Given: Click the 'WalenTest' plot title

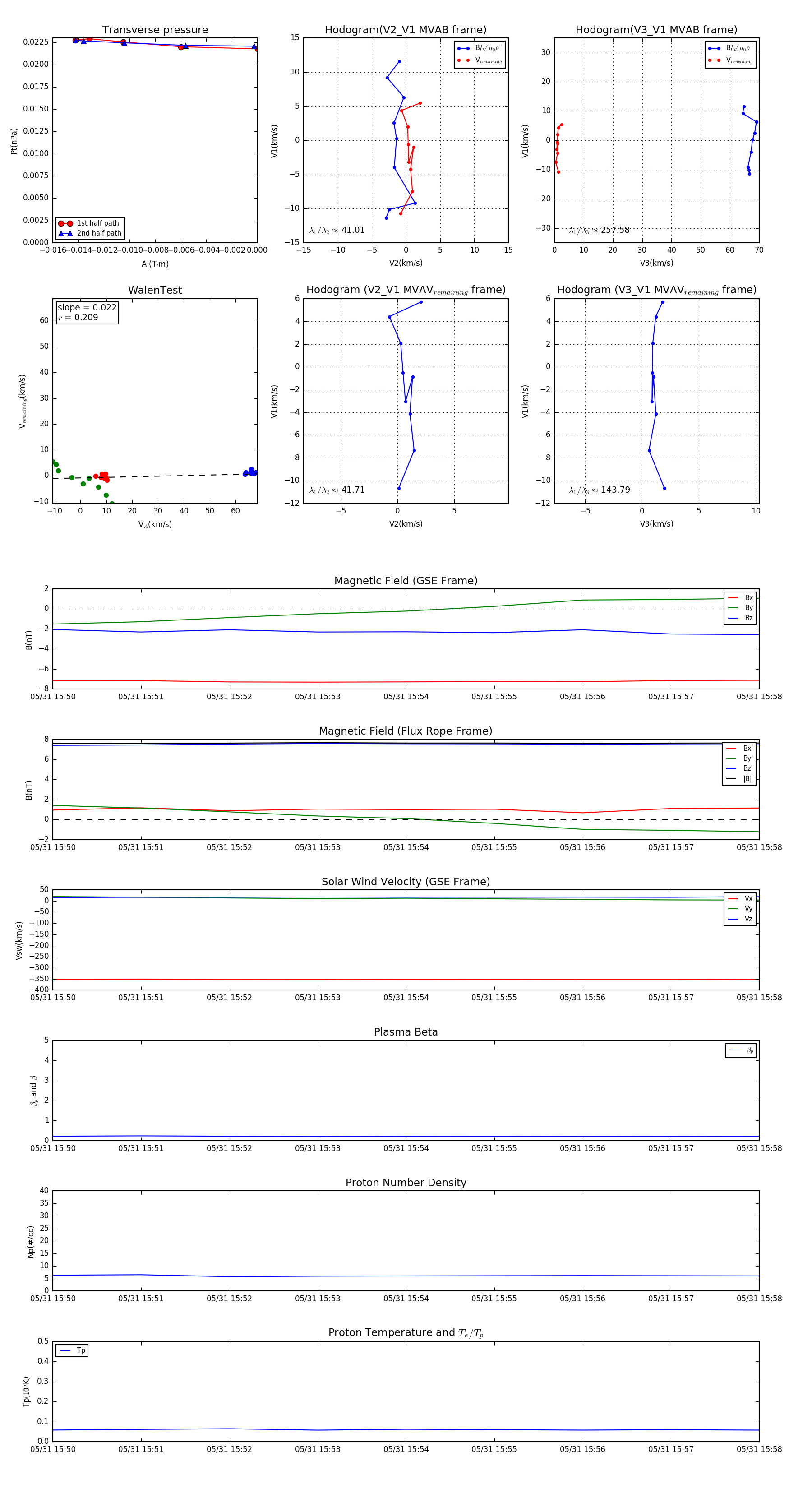Looking at the screenshot, I should click(155, 290).
